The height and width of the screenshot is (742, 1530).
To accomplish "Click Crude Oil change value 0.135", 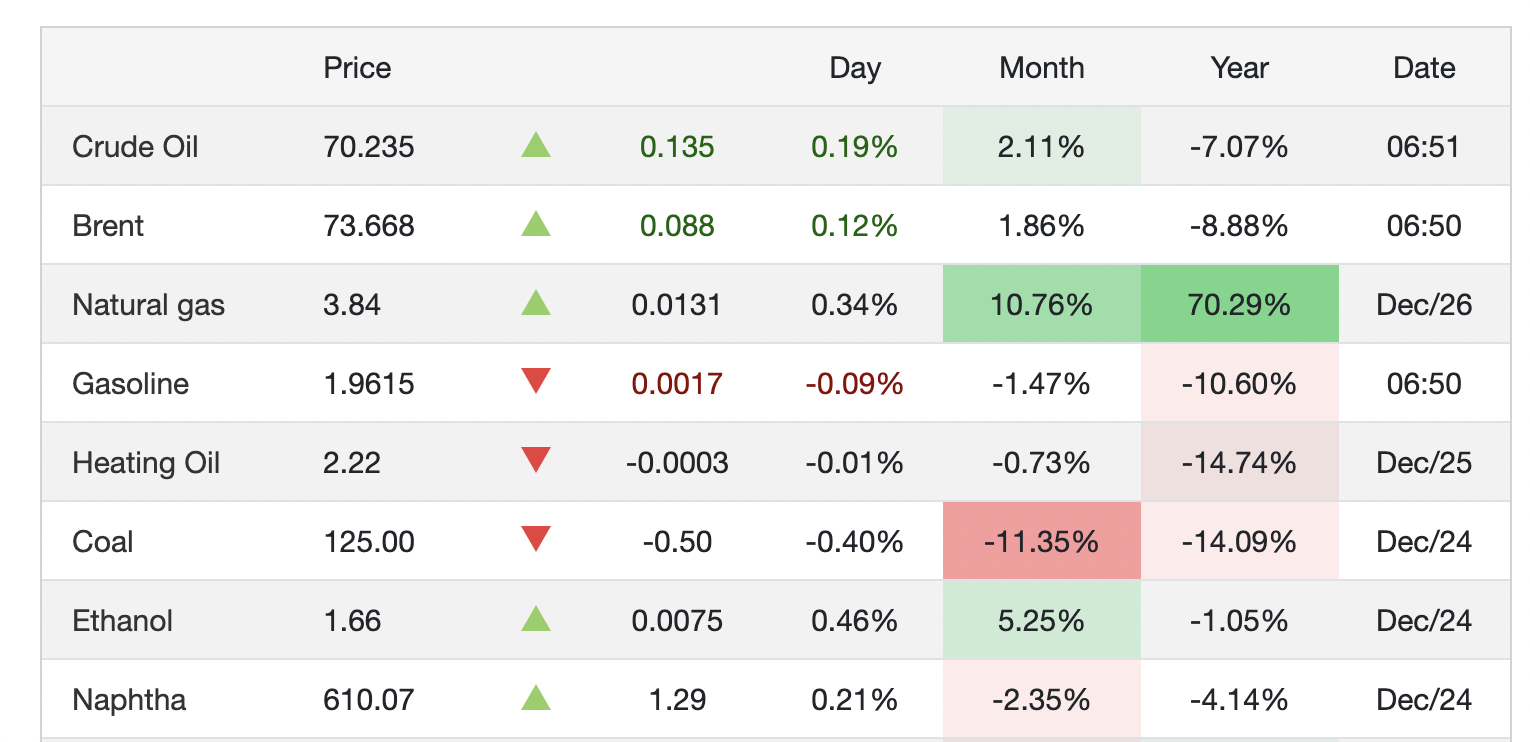I will point(677,147).
